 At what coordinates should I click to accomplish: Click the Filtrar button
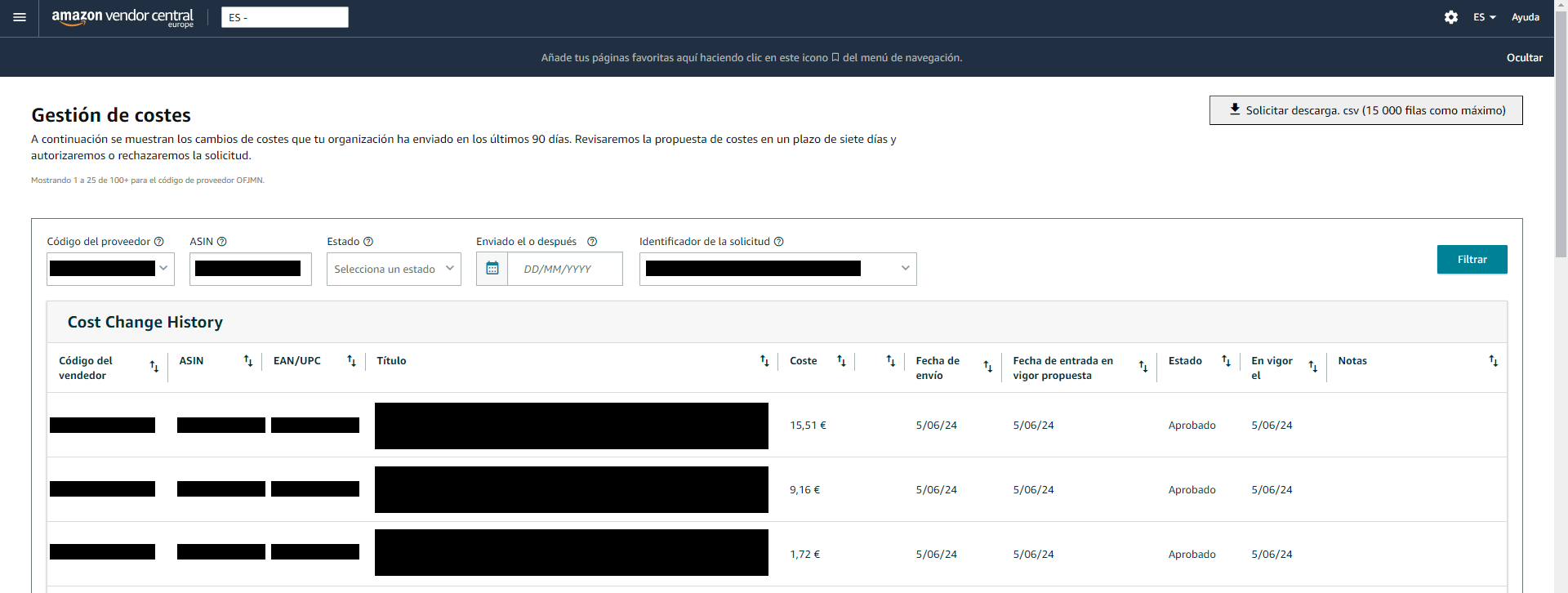[1472, 260]
